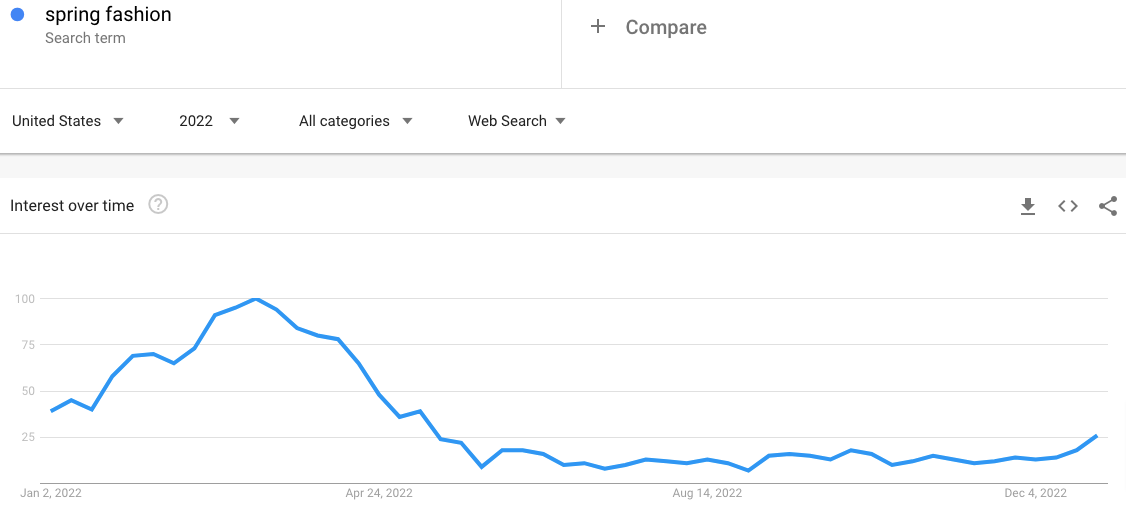Click the rightmost end point of the trend line
The image size is (1126, 509).
[1097, 436]
